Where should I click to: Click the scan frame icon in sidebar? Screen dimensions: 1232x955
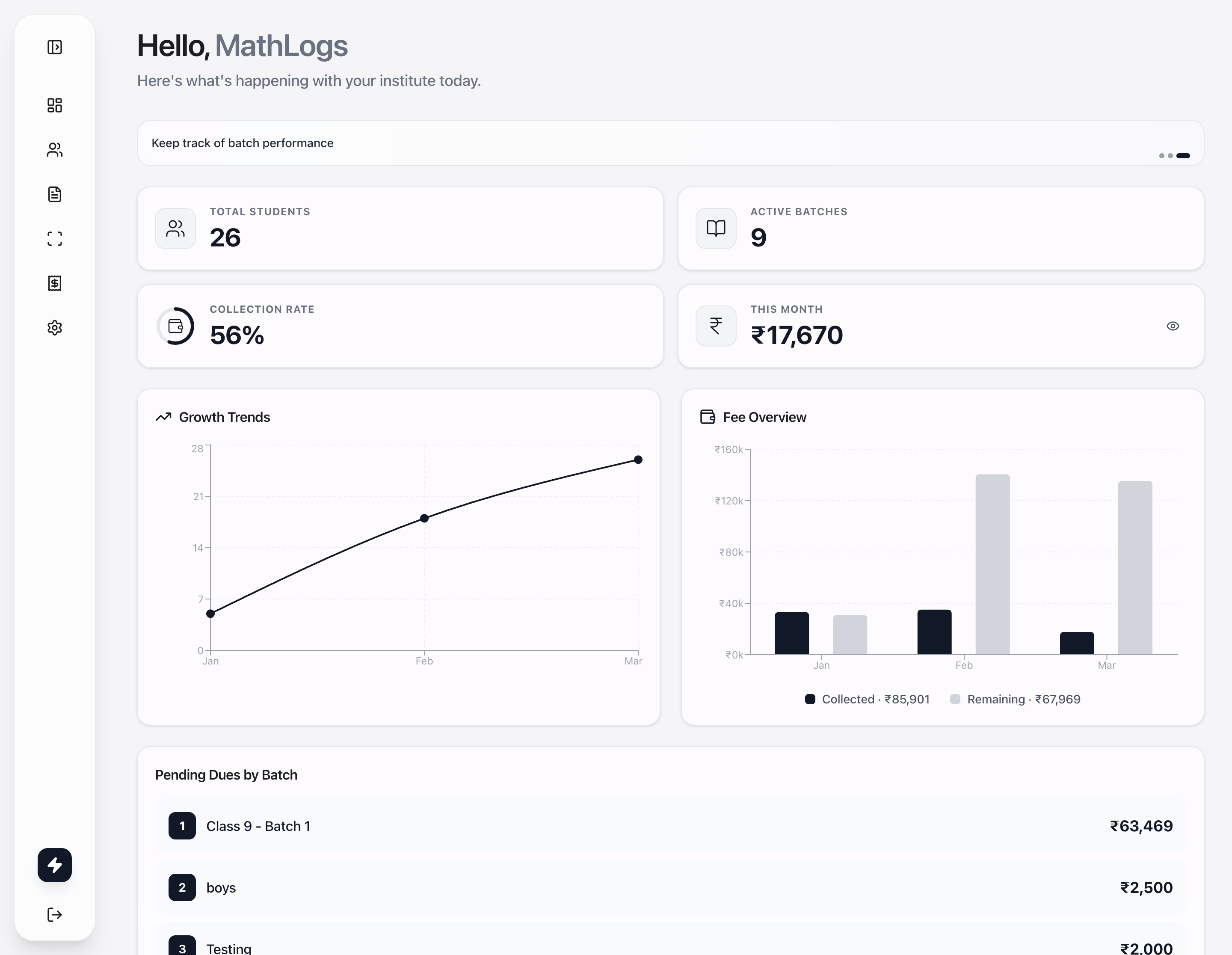[x=55, y=239]
